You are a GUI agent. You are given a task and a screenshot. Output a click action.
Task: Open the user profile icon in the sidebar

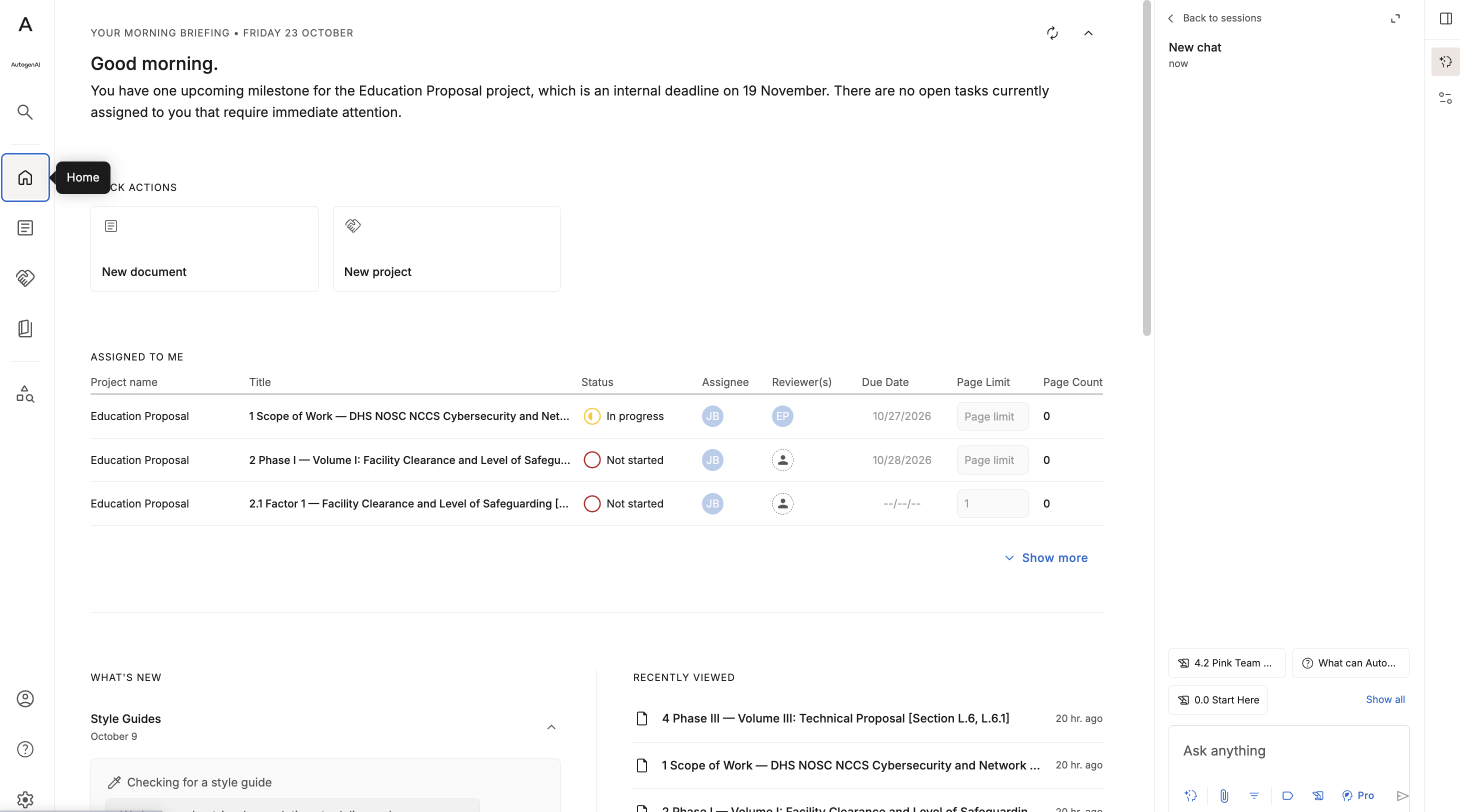25,698
